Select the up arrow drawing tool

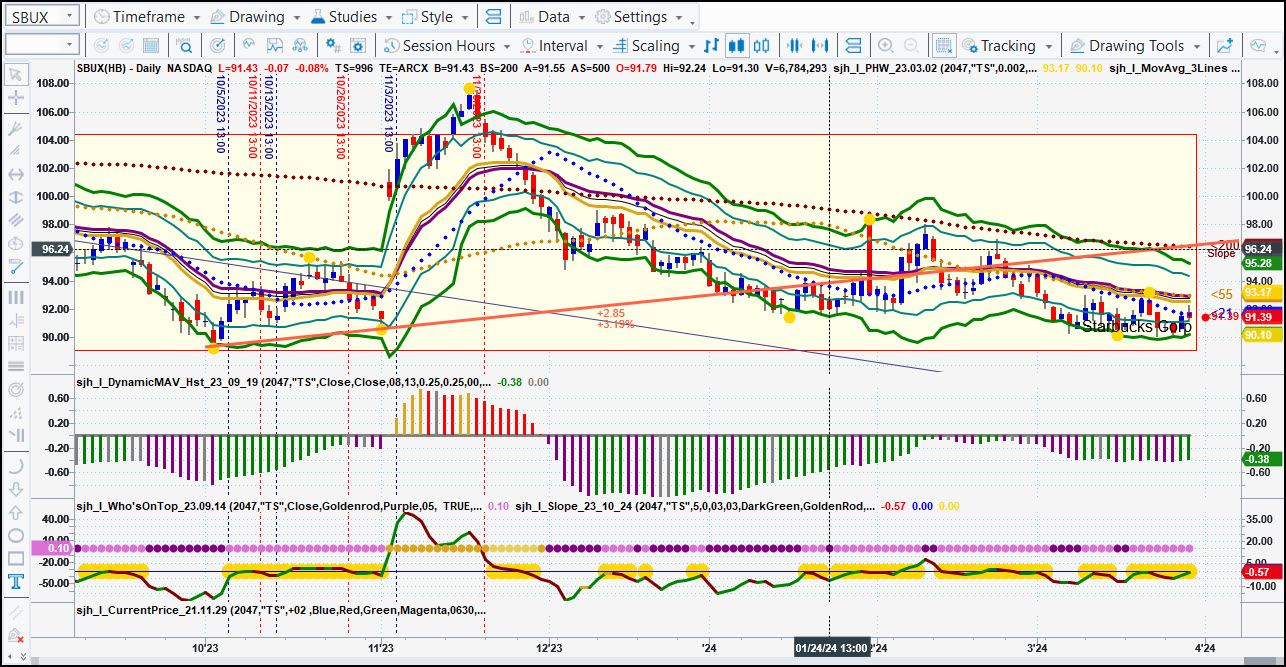point(16,513)
